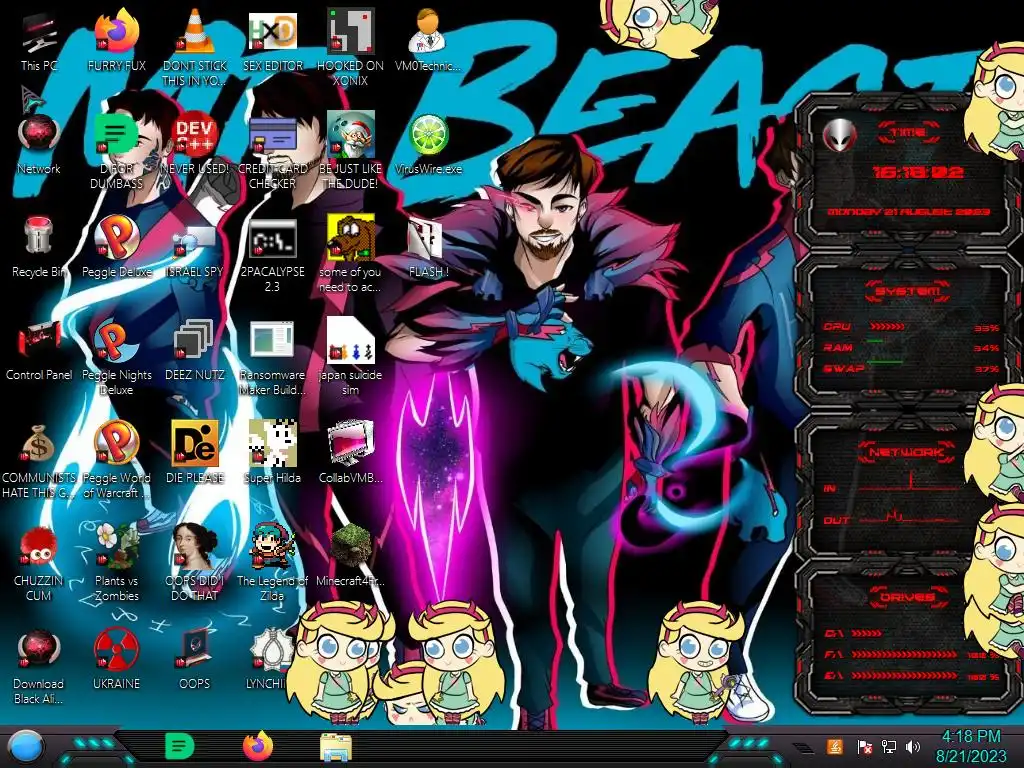Open BE JUST LIKE THE DUDE icon
This screenshot has width=1024, height=768.
pyautogui.click(x=351, y=152)
